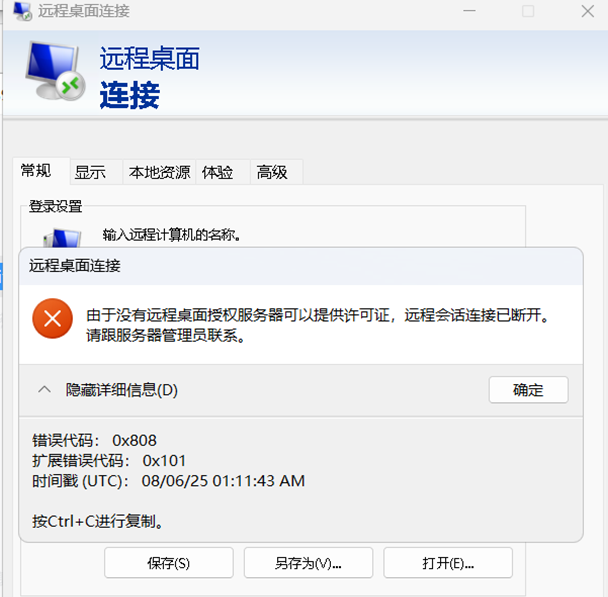The image size is (608, 597).
Task: Click the 确定 button in error dialog
Action: [528, 390]
